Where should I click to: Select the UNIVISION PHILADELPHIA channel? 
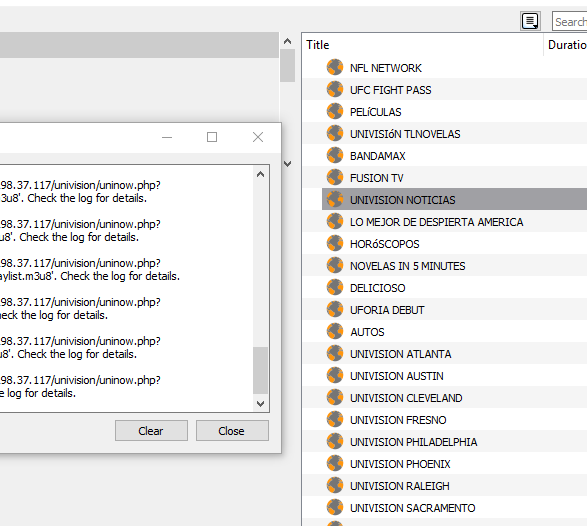click(414, 442)
